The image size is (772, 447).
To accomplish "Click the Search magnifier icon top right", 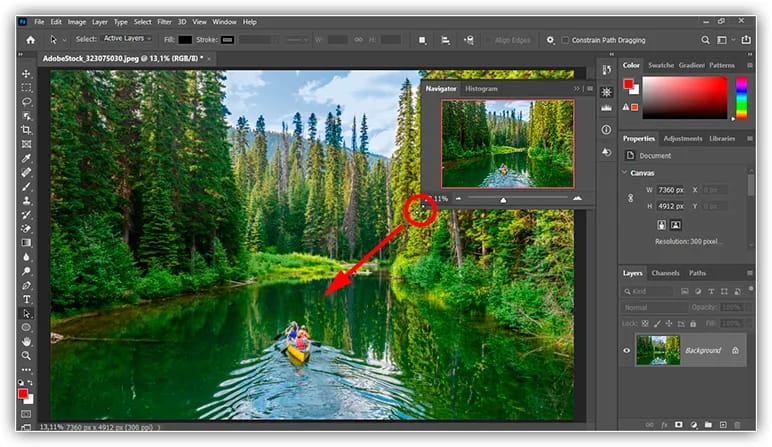I will pyautogui.click(x=706, y=40).
